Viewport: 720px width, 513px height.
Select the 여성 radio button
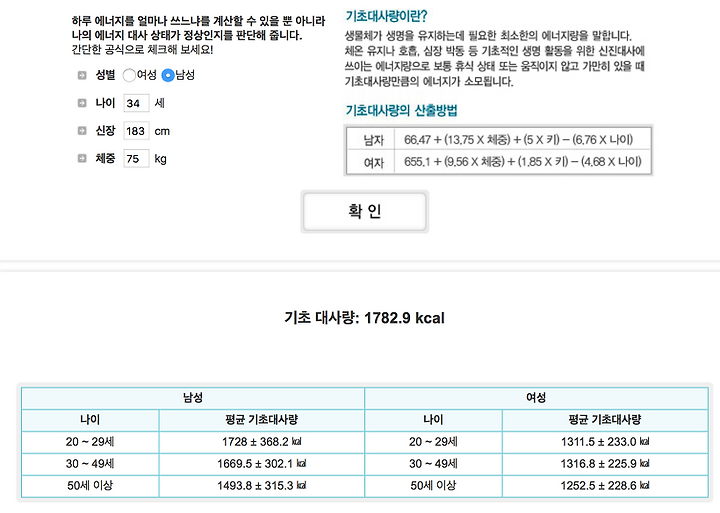point(129,75)
